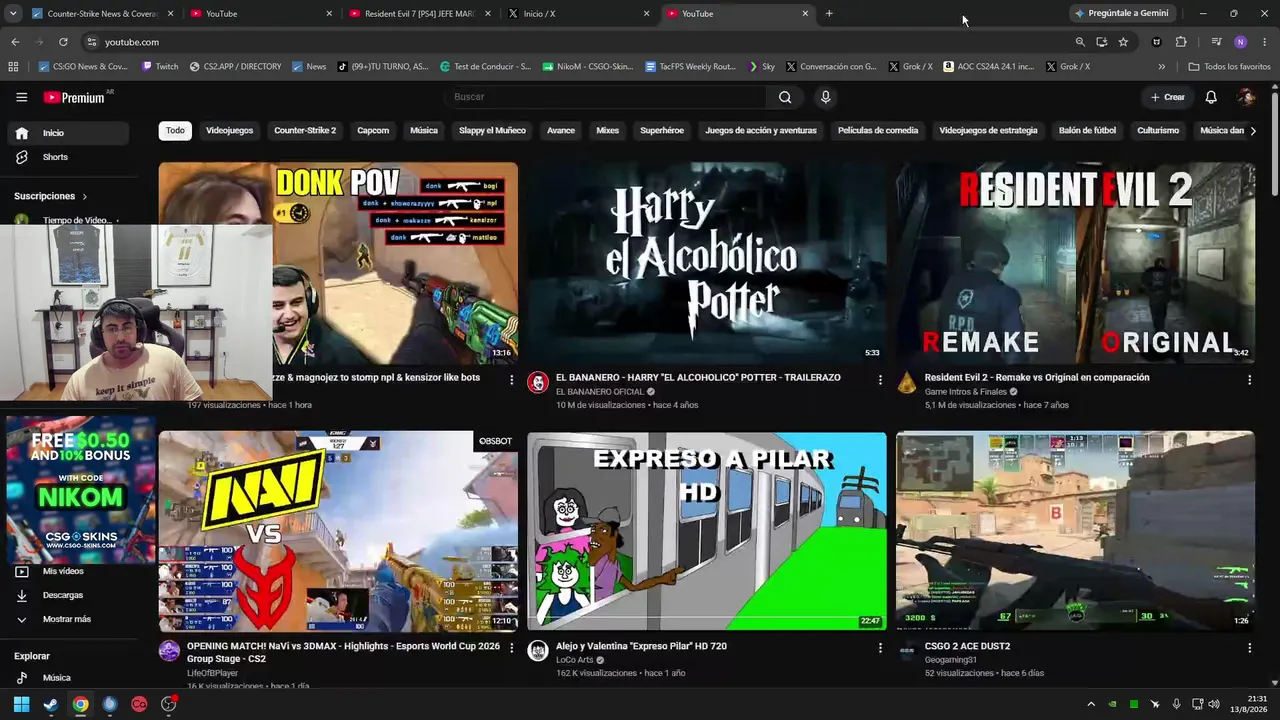Viewport: 1280px width, 720px height.
Task: Show more category chips with the right arrow
Action: pos(1253,131)
